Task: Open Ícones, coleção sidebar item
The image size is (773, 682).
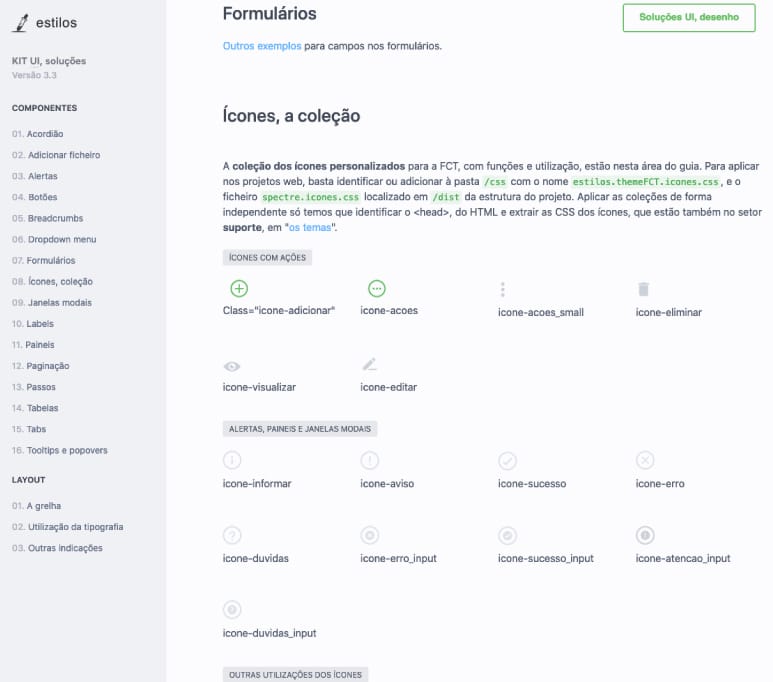Action: [60, 282]
